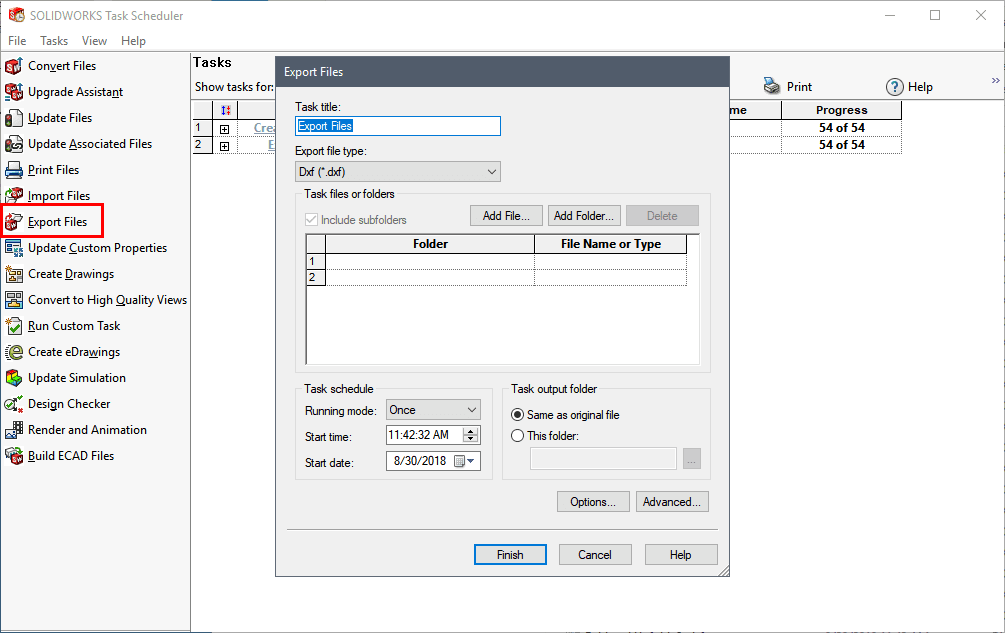Open the View menu
1005x633 pixels.
(94, 41)
